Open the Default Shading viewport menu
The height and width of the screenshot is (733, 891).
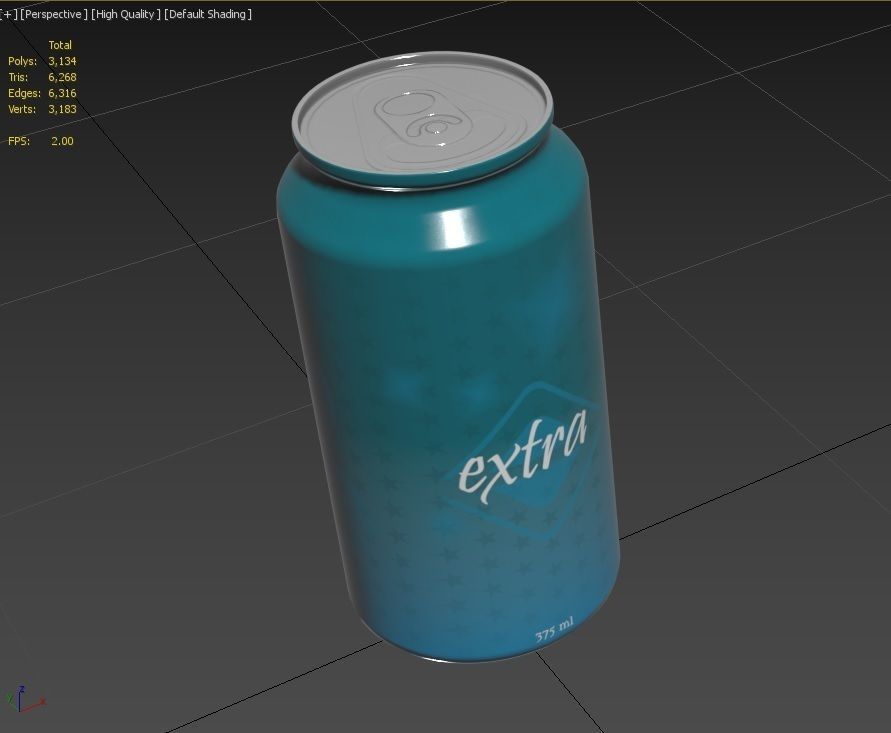coord(208,14)
